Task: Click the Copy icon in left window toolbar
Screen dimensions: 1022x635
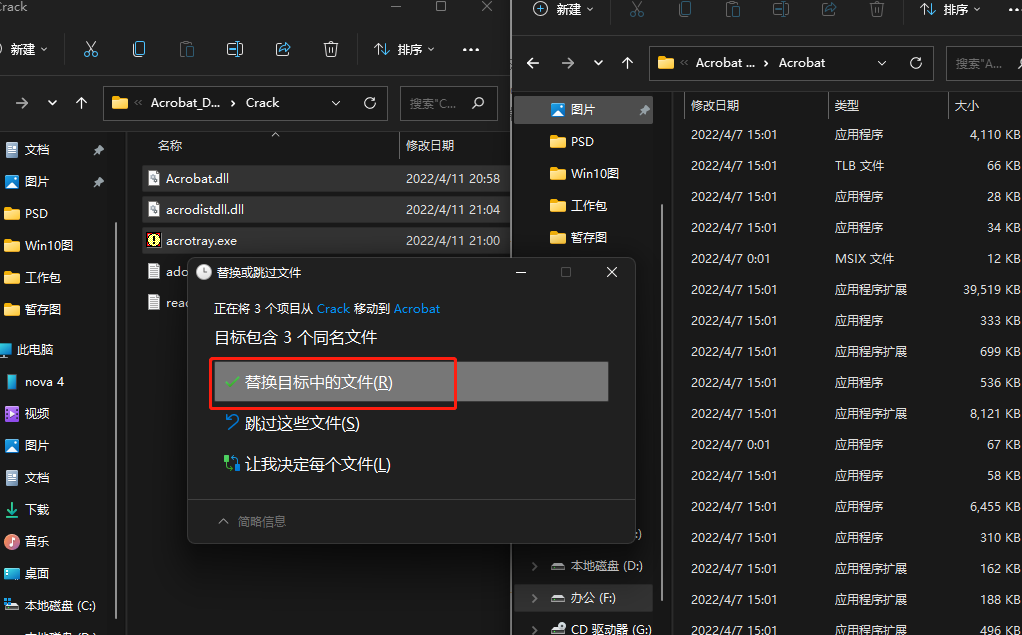Action: 139,50
